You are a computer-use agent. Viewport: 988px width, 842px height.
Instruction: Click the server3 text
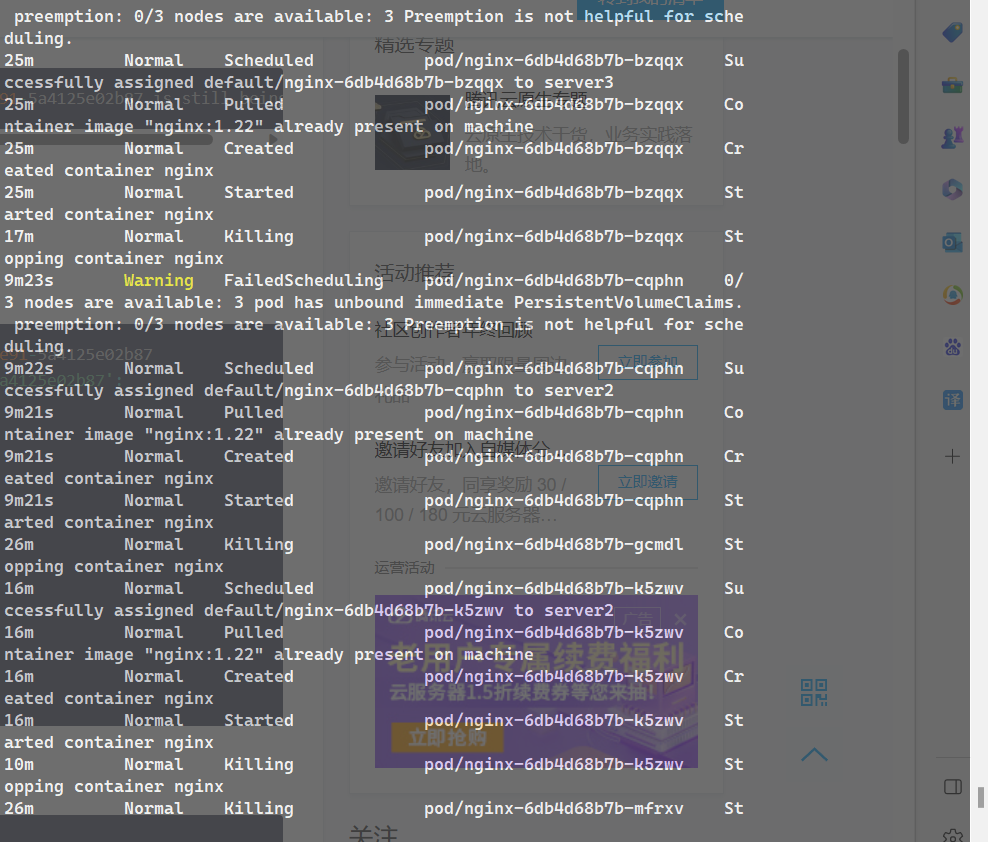coord(578,83)
